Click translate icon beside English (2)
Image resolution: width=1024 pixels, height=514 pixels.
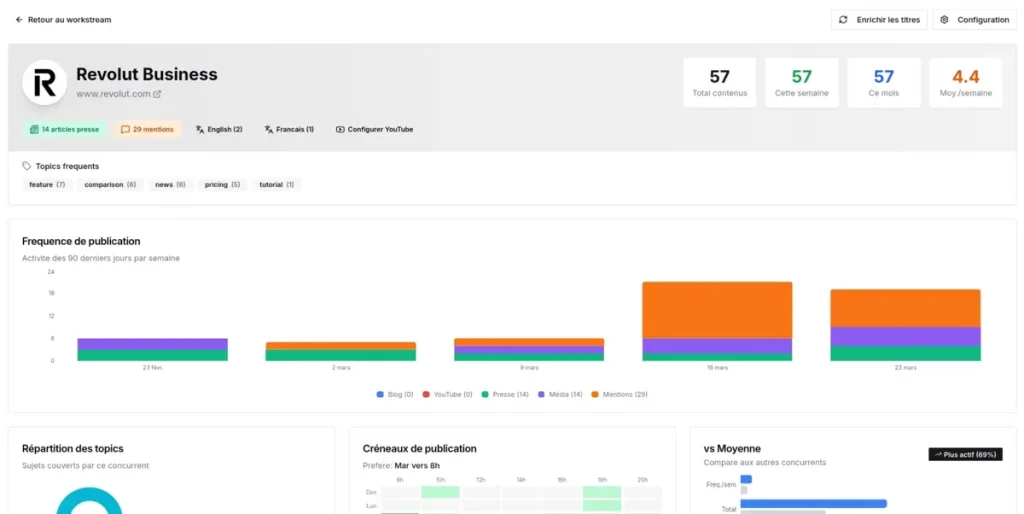click(x=200, y=129)
